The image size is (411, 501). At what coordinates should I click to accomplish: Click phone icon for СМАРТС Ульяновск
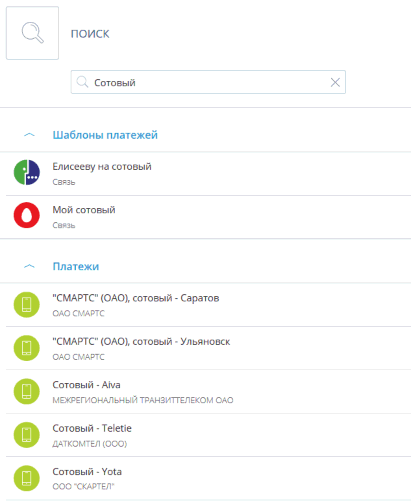[27, 348]
